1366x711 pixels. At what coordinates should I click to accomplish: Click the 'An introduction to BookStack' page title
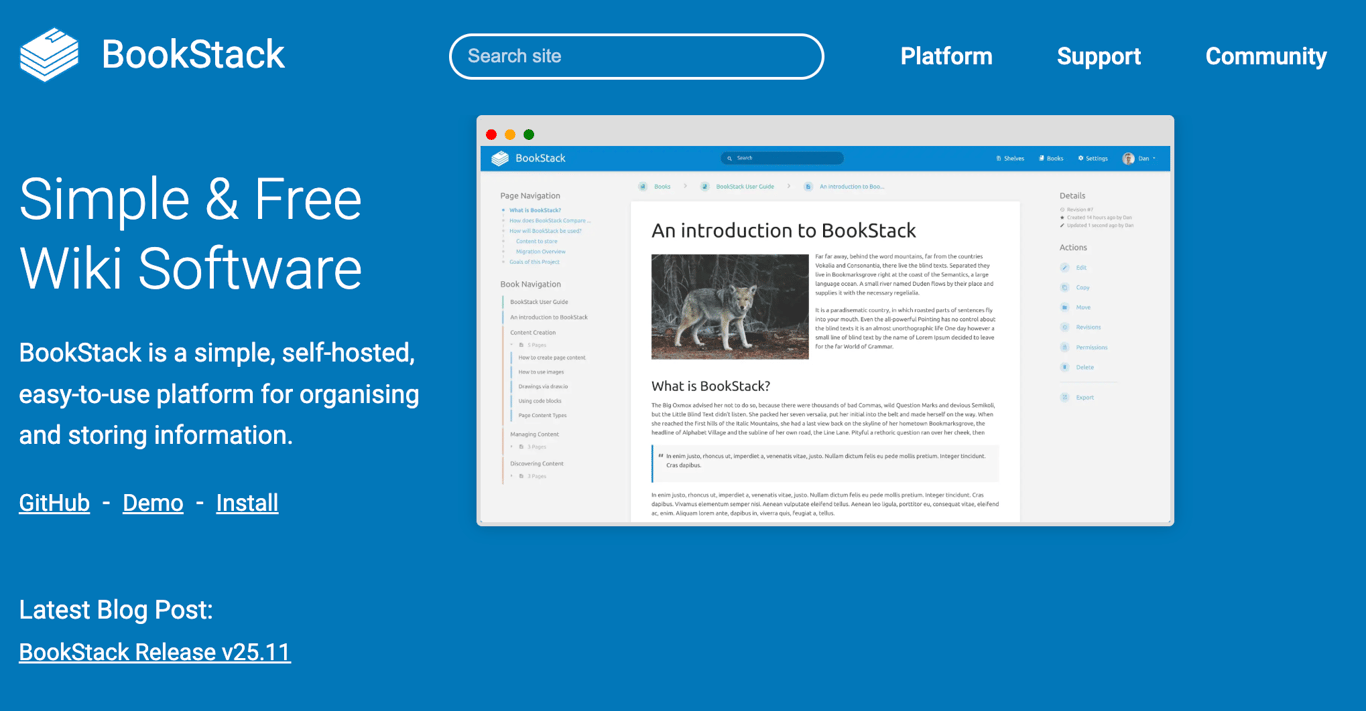pyautogui.click(x=784, y=231)
